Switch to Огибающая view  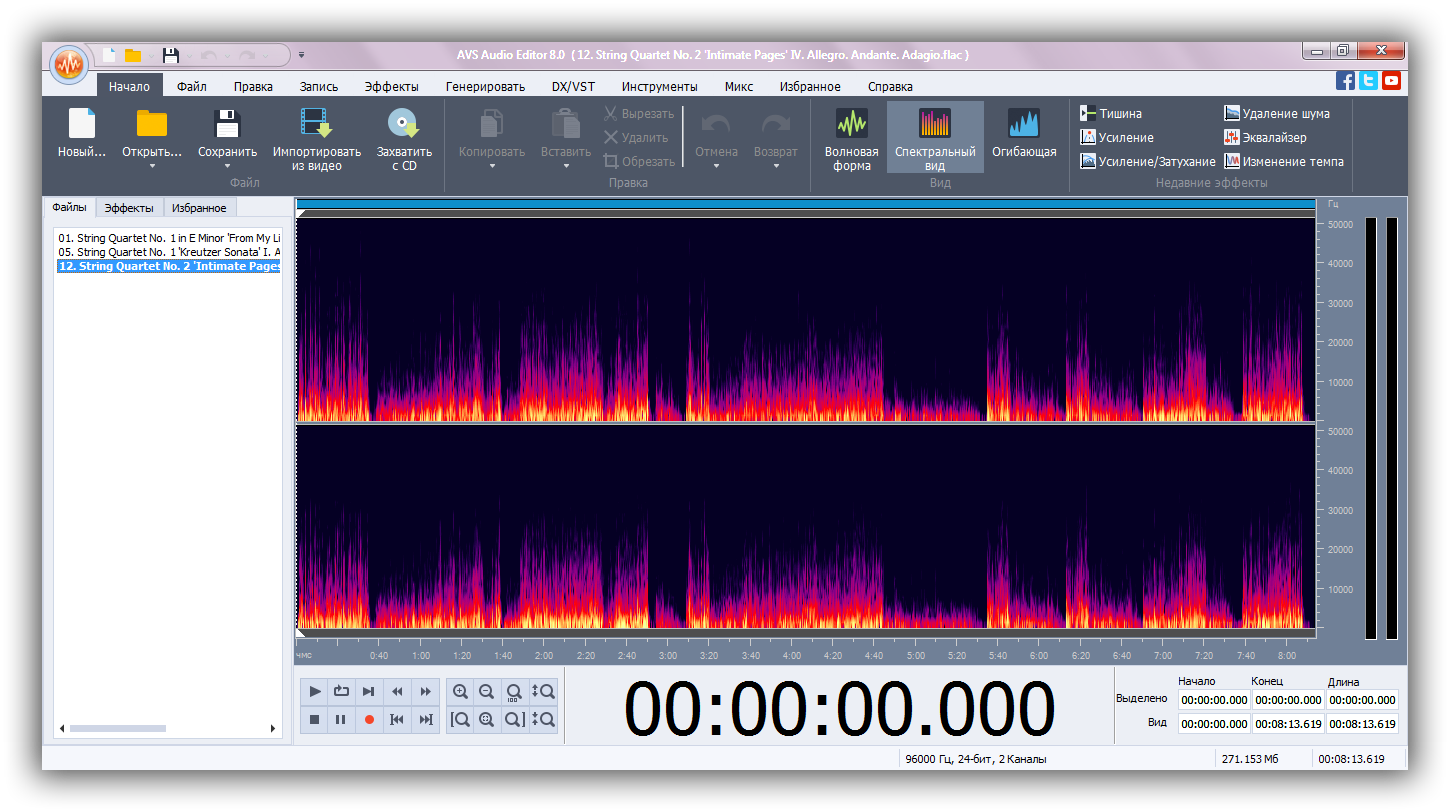pos(1024,134)
